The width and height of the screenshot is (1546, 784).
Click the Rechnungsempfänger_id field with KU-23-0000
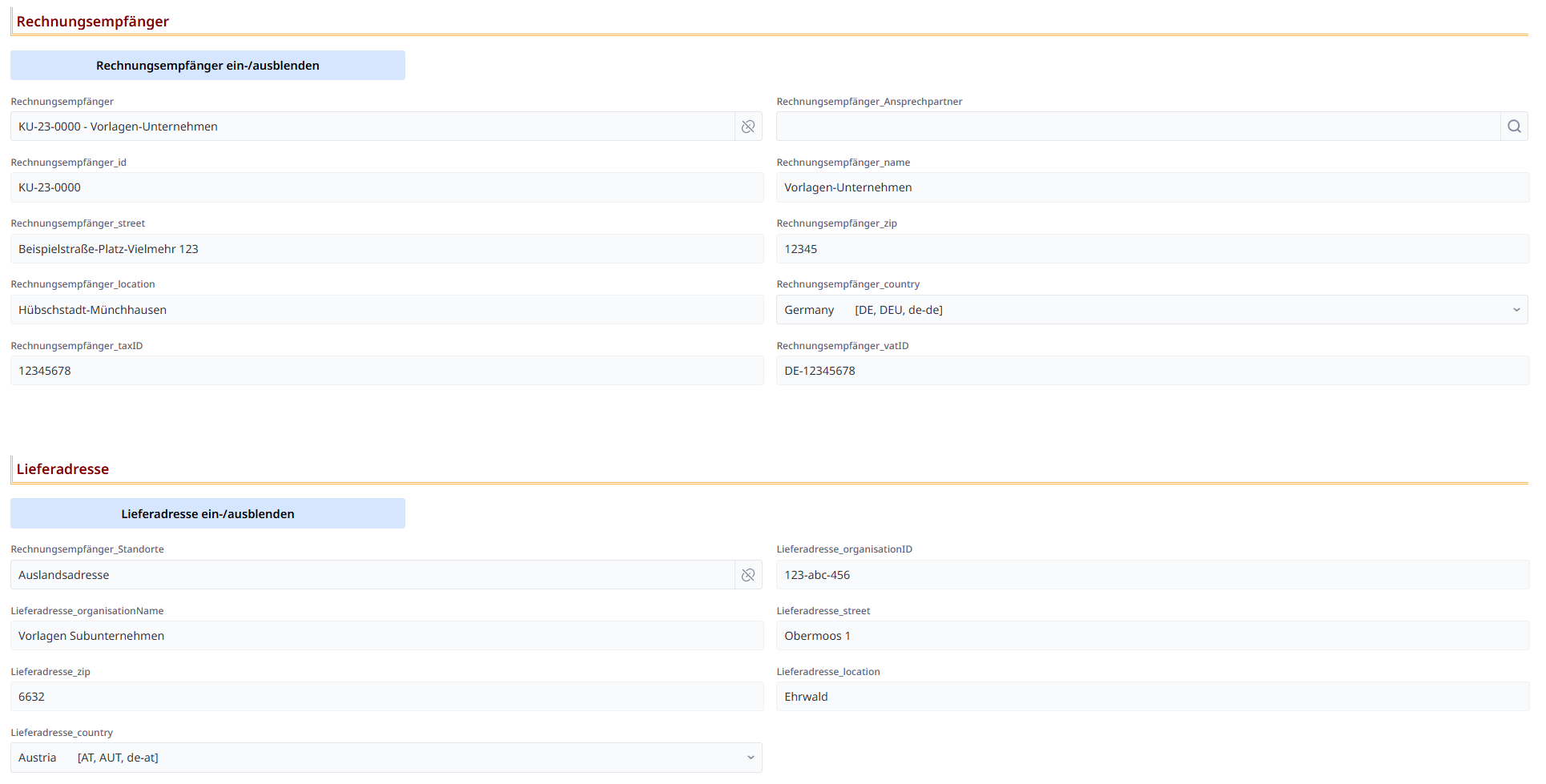tap(386, 187)
